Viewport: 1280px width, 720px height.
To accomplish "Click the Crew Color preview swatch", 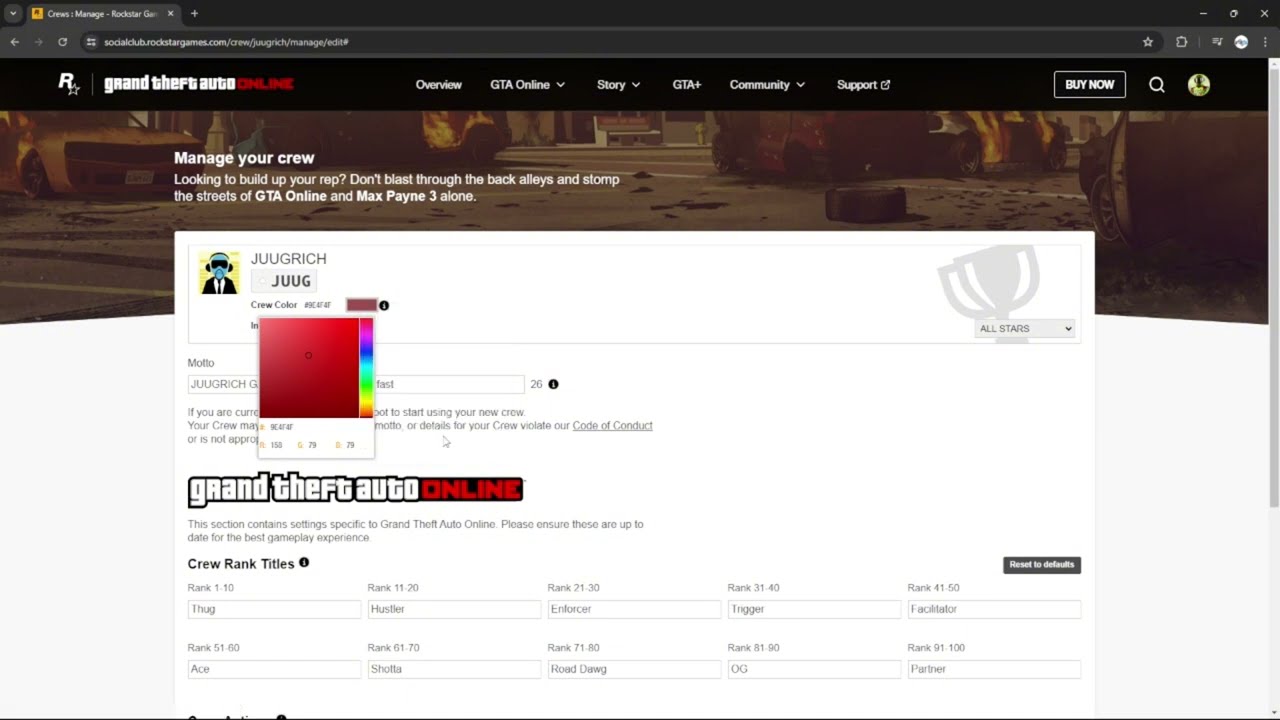I will pos(361,305).
